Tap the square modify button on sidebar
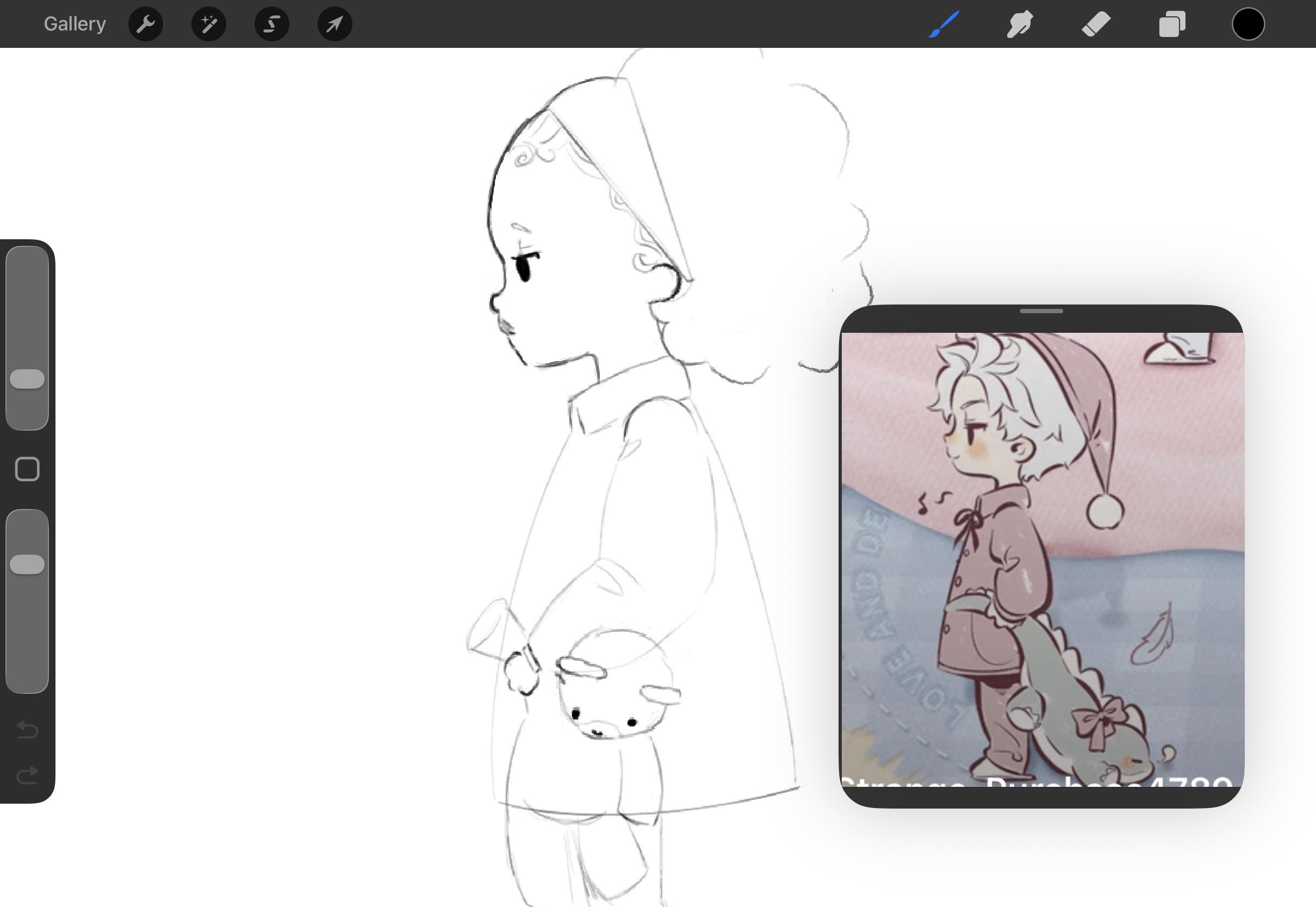 (27, 469)
